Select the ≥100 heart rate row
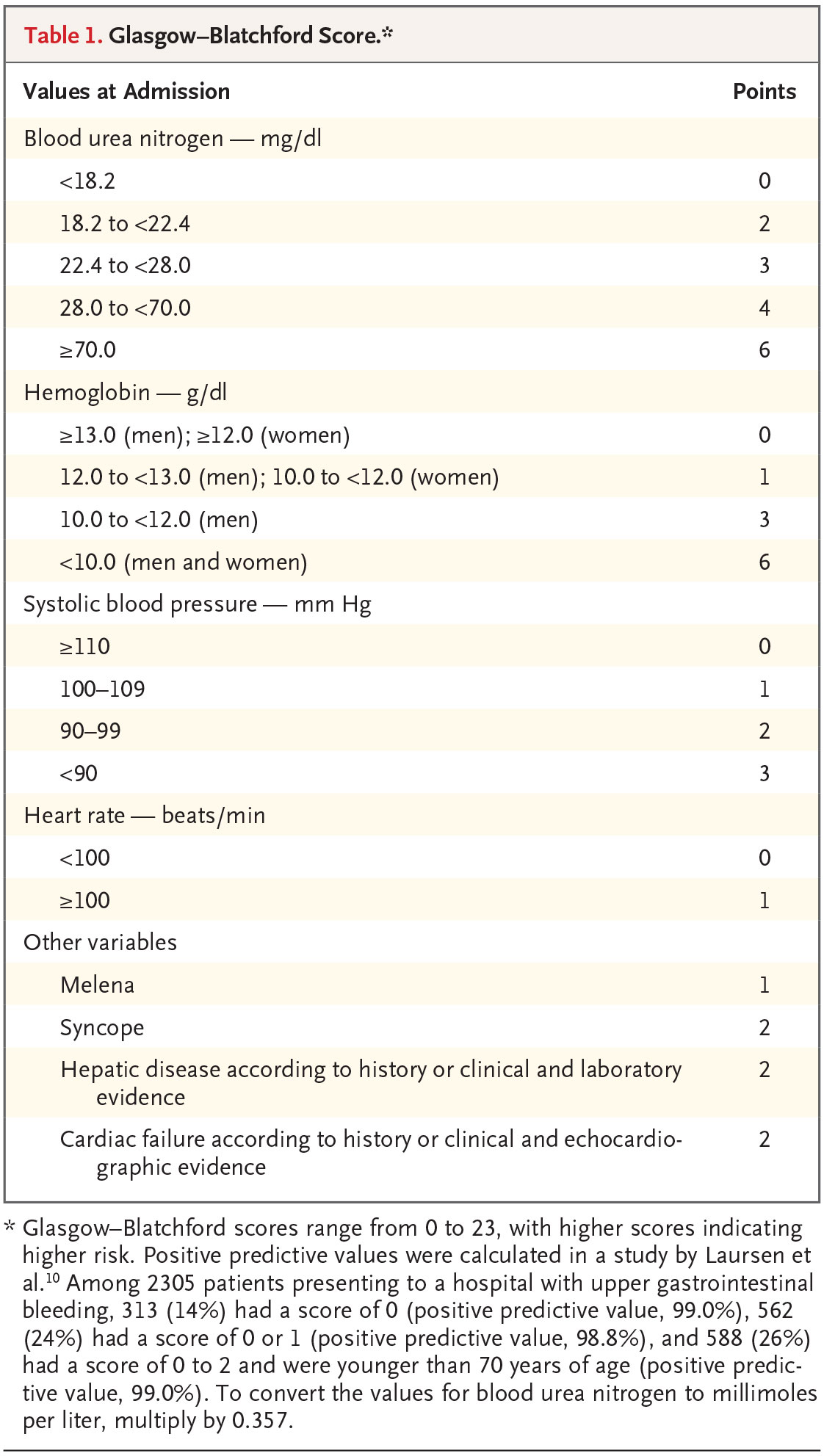The image size is (824, 1456). [x=411, y=900]
